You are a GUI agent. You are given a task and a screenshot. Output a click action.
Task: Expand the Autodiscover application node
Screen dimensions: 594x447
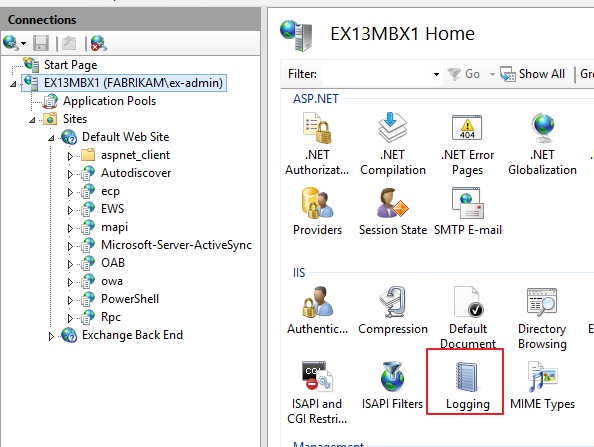[70, 174]
